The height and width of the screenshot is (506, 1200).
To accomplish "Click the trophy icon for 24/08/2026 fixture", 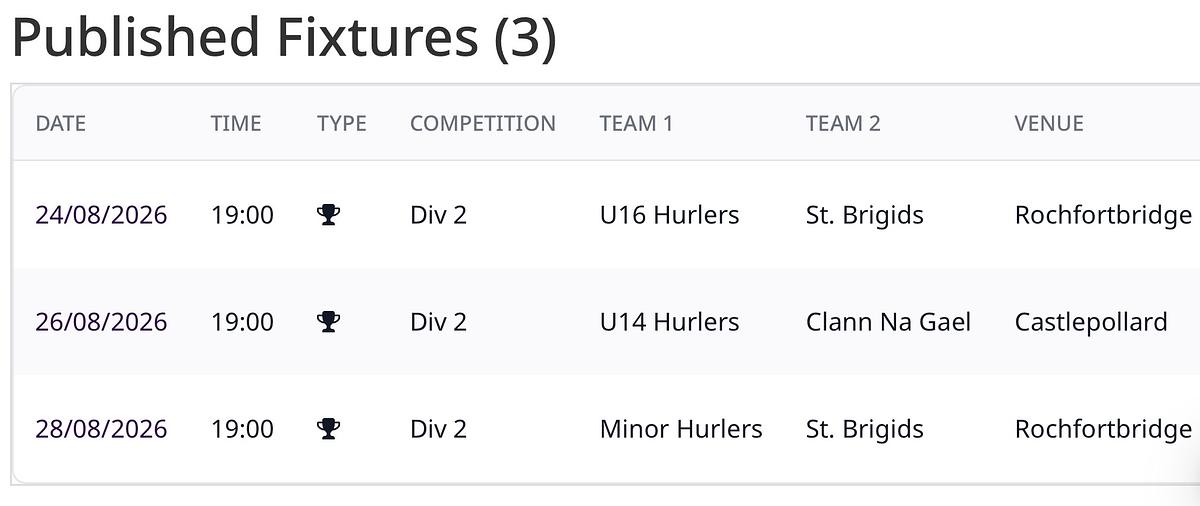I will point(328,214).
